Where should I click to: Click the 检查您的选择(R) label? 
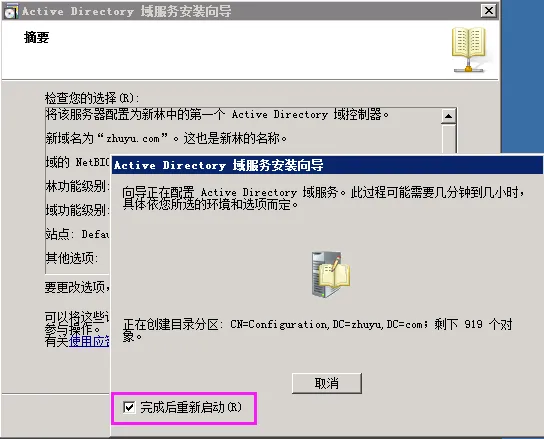point(92,98)
